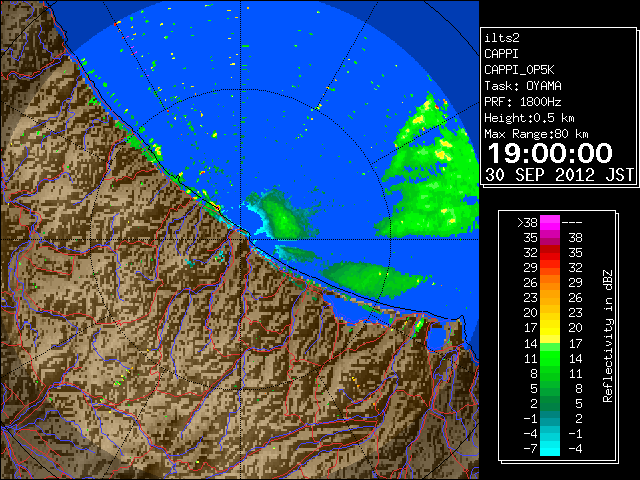
Task: Pick the cyan -7 to -4 dBZ band
Action: (550, 448)
